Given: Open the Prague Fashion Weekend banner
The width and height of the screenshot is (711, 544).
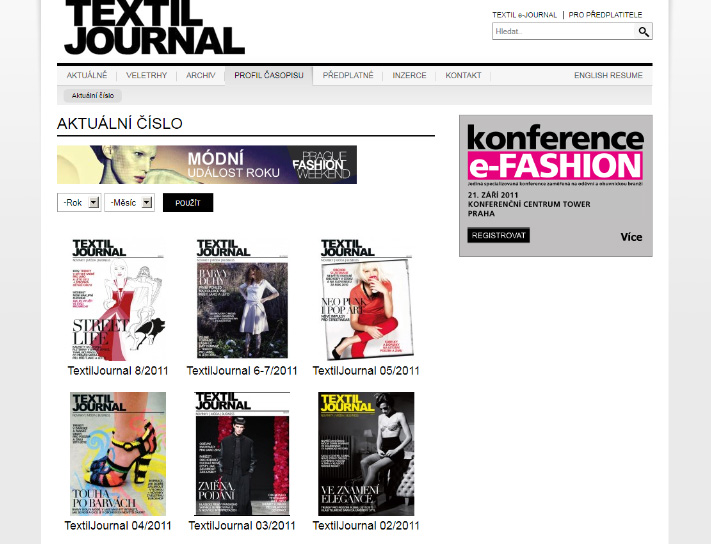Looking at the screenshot, I should (x=207, y=165).
